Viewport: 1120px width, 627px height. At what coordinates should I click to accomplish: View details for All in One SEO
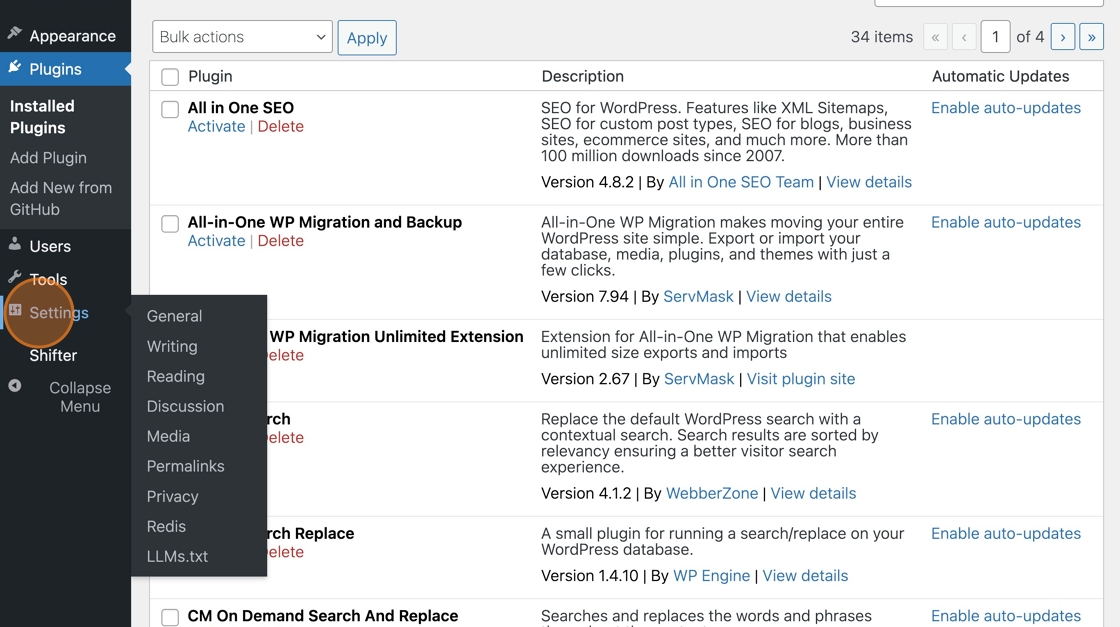(x=869, y=182)
